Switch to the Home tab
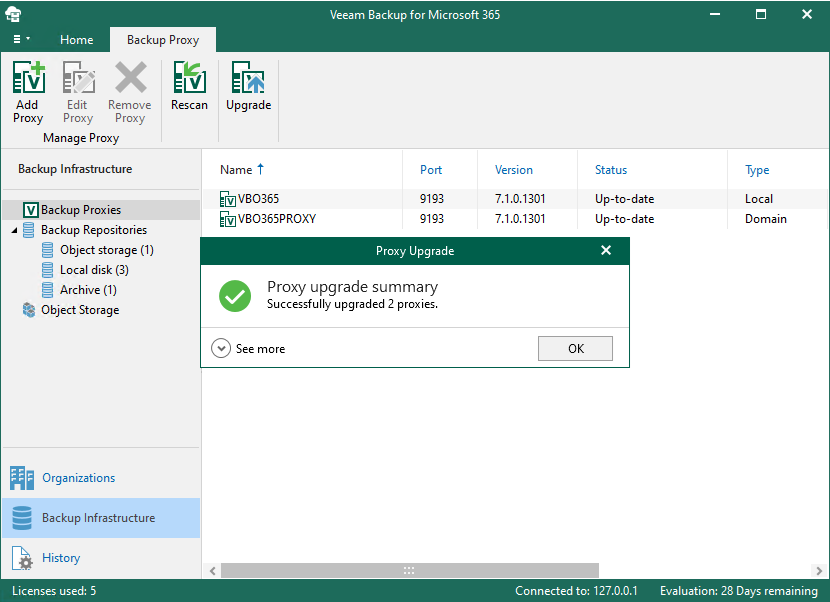 [x=76, y=40]
